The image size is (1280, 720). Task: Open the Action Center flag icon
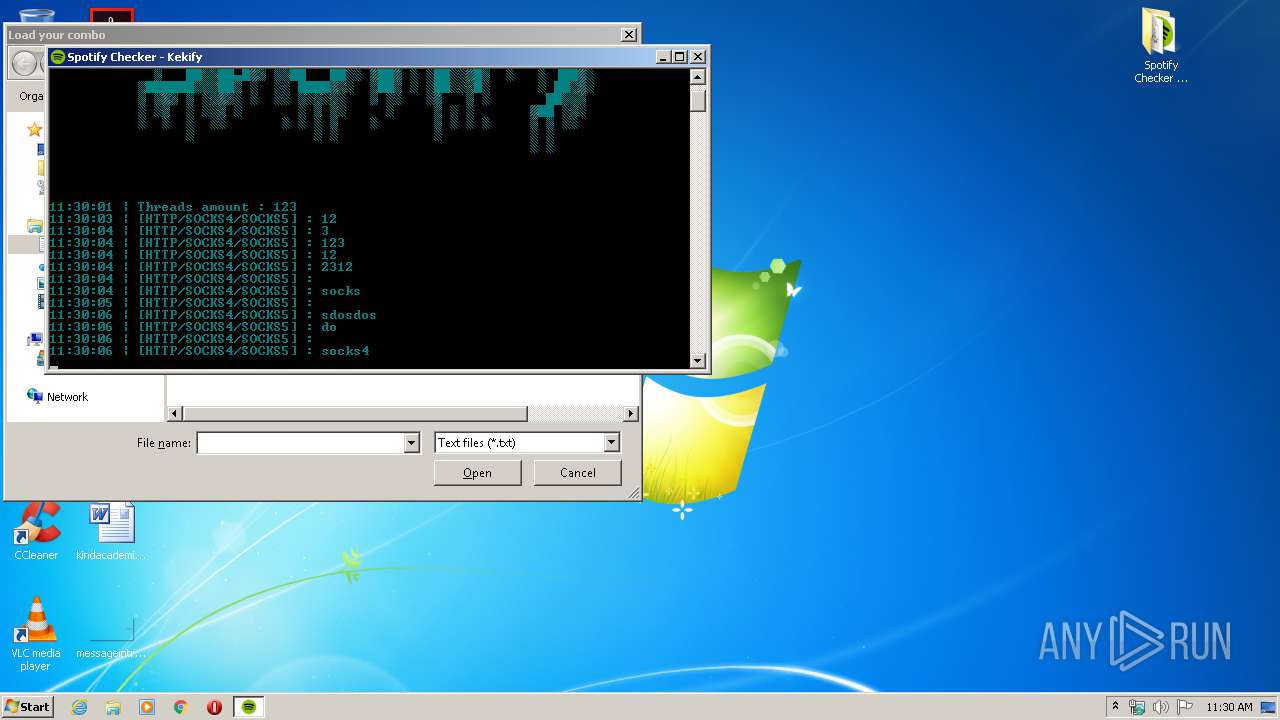pyautogui.click(x=1184, y=707)
